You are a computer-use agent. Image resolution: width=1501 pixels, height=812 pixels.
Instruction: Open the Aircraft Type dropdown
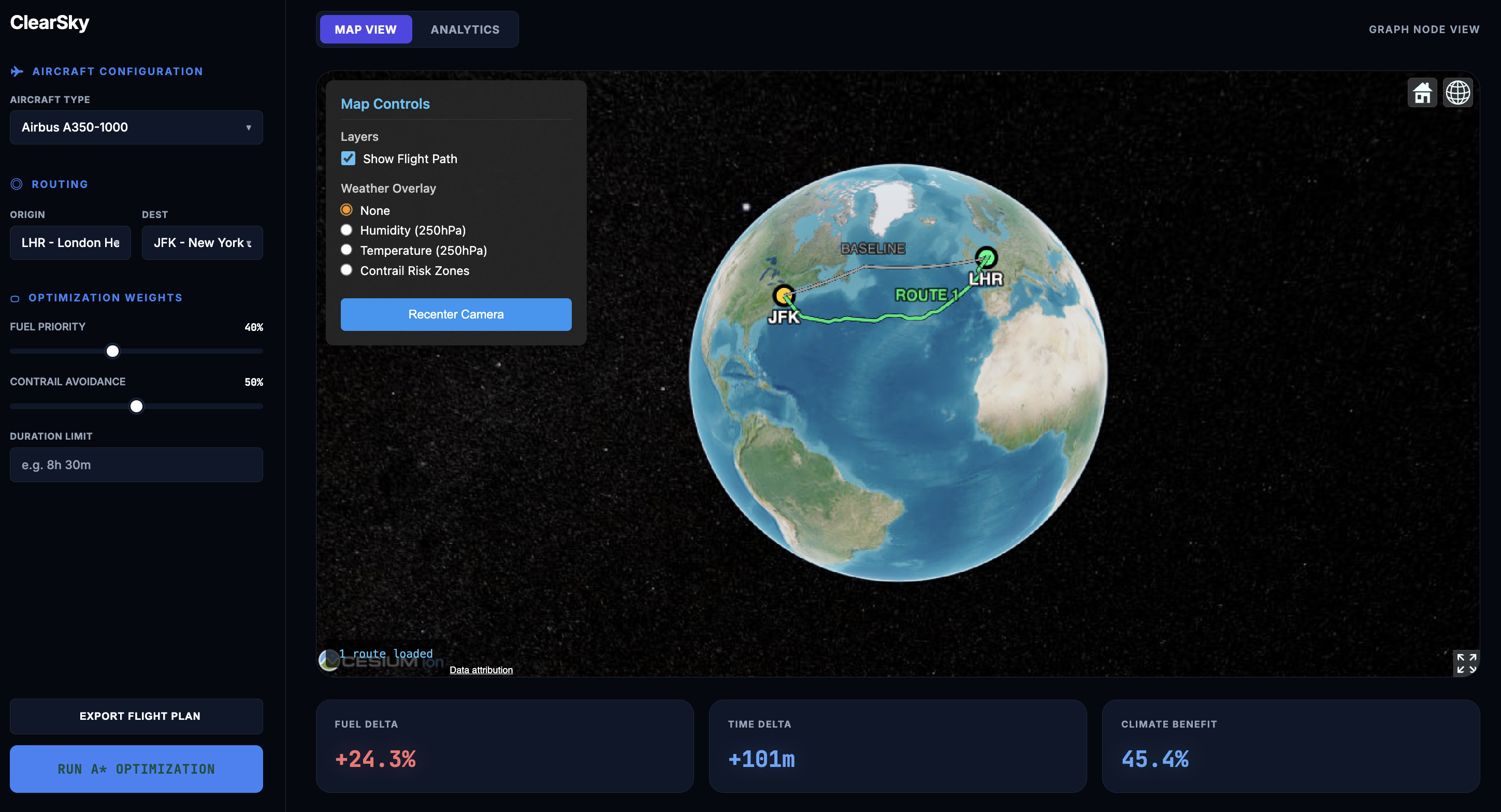[136, 127]
